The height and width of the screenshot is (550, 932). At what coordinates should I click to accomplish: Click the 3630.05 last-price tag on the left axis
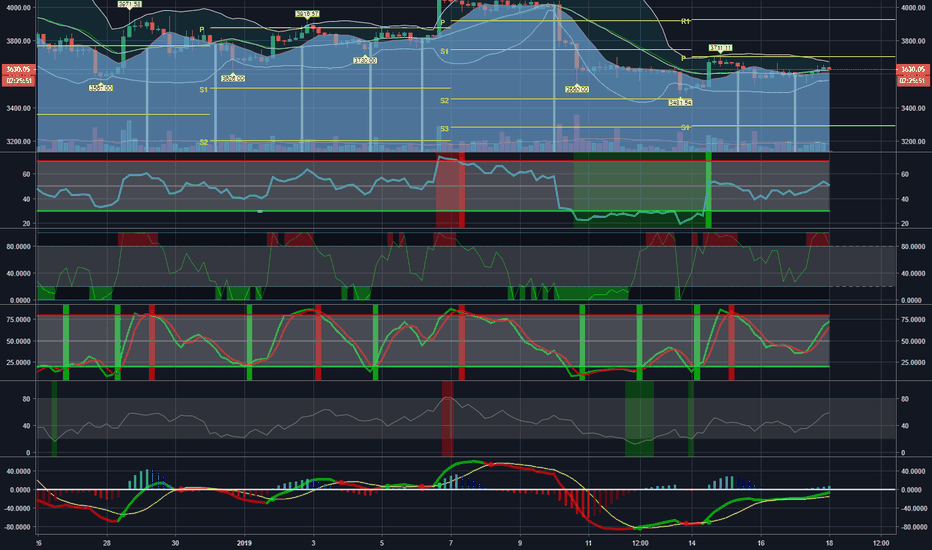point(18,70)
